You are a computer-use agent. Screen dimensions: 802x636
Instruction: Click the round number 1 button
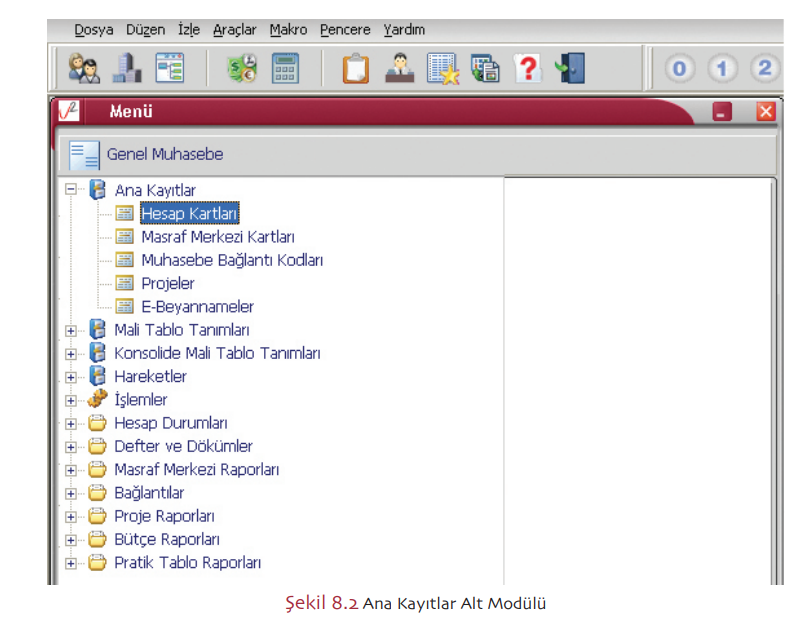click(722, 69)
